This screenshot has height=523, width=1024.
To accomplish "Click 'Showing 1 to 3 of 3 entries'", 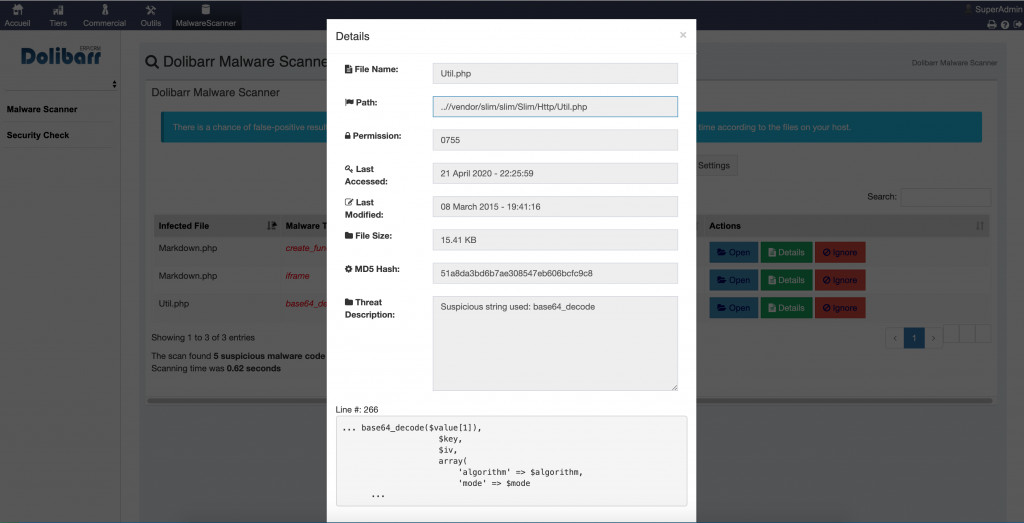I will click(203, 338).
